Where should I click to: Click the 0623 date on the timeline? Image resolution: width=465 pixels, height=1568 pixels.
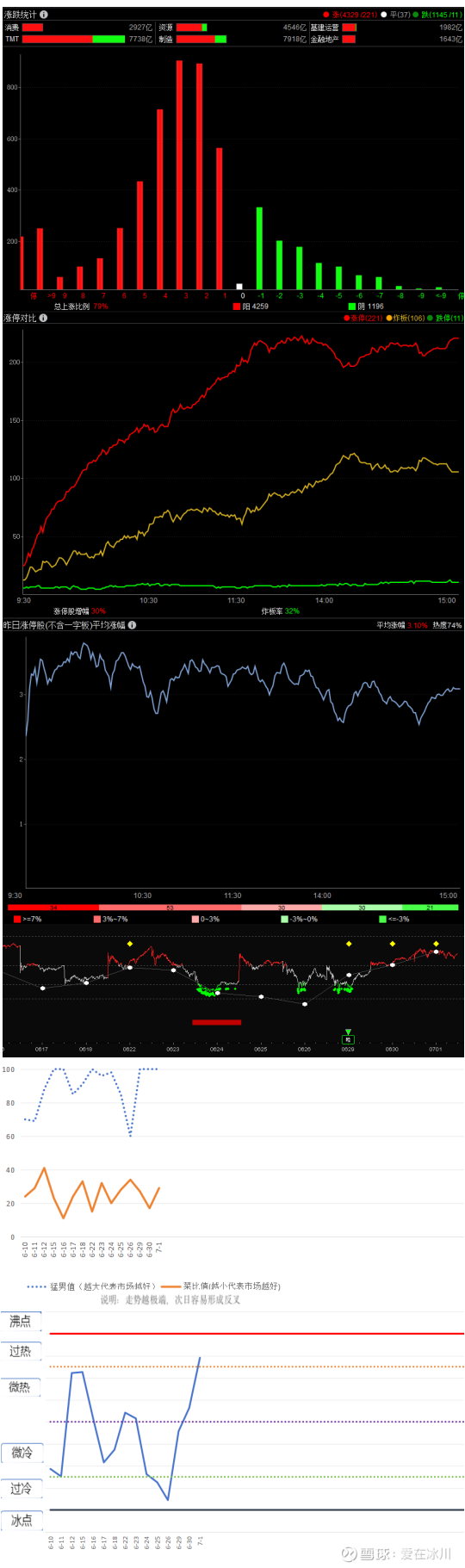pyautogui.click(x=173, y=1049)
